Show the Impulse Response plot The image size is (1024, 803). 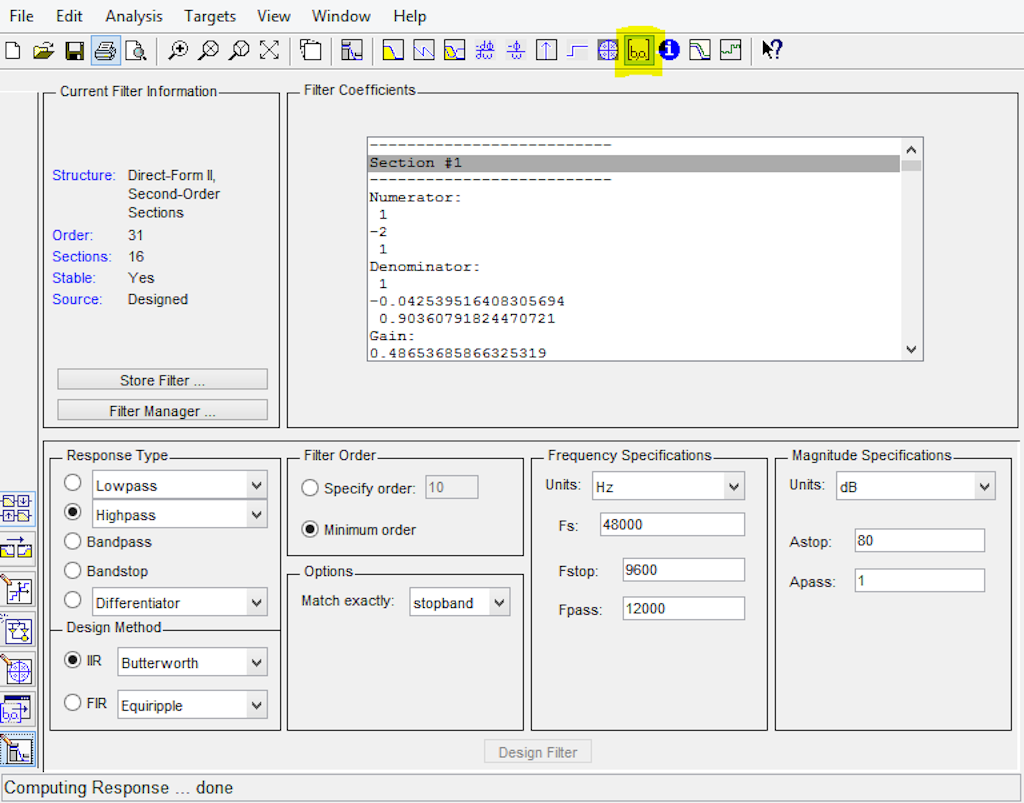coord(546,50)
